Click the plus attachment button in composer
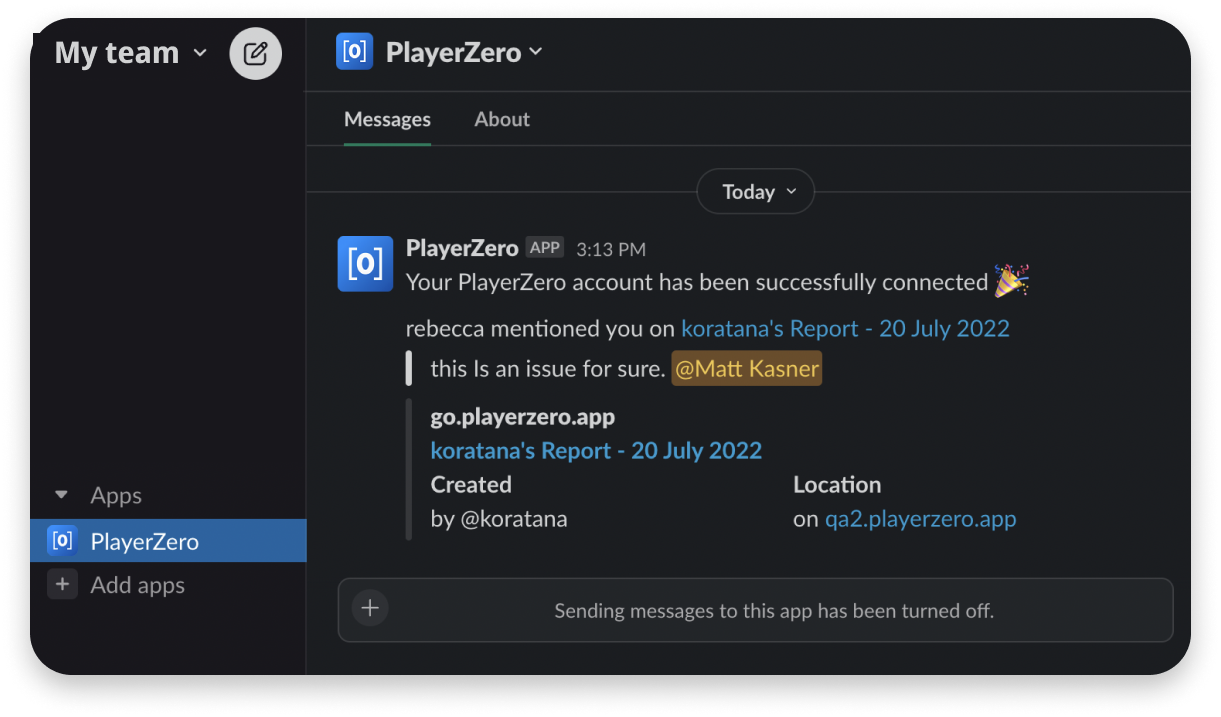 click(370, 607)
